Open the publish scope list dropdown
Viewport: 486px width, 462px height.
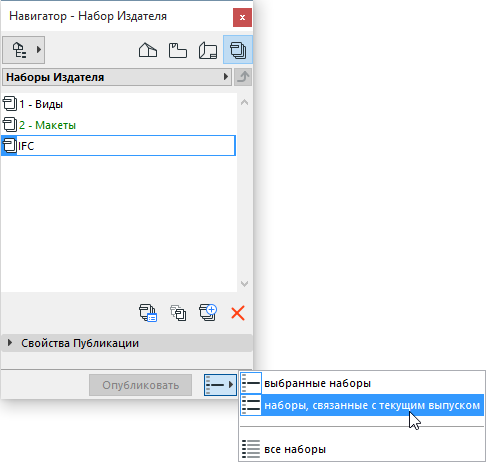click(220, 385)
